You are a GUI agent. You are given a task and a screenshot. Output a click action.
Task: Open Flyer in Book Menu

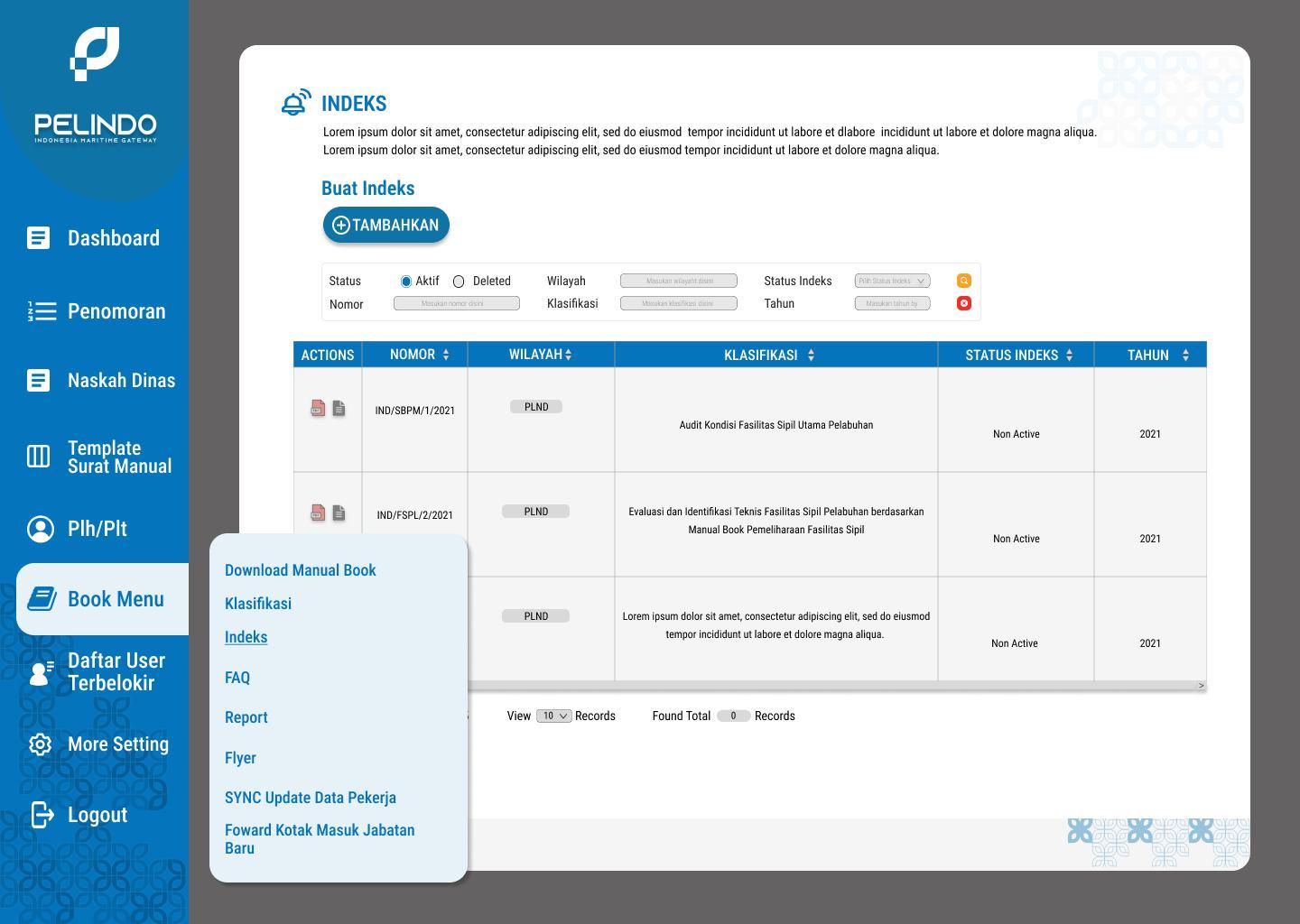pos(240,758)
